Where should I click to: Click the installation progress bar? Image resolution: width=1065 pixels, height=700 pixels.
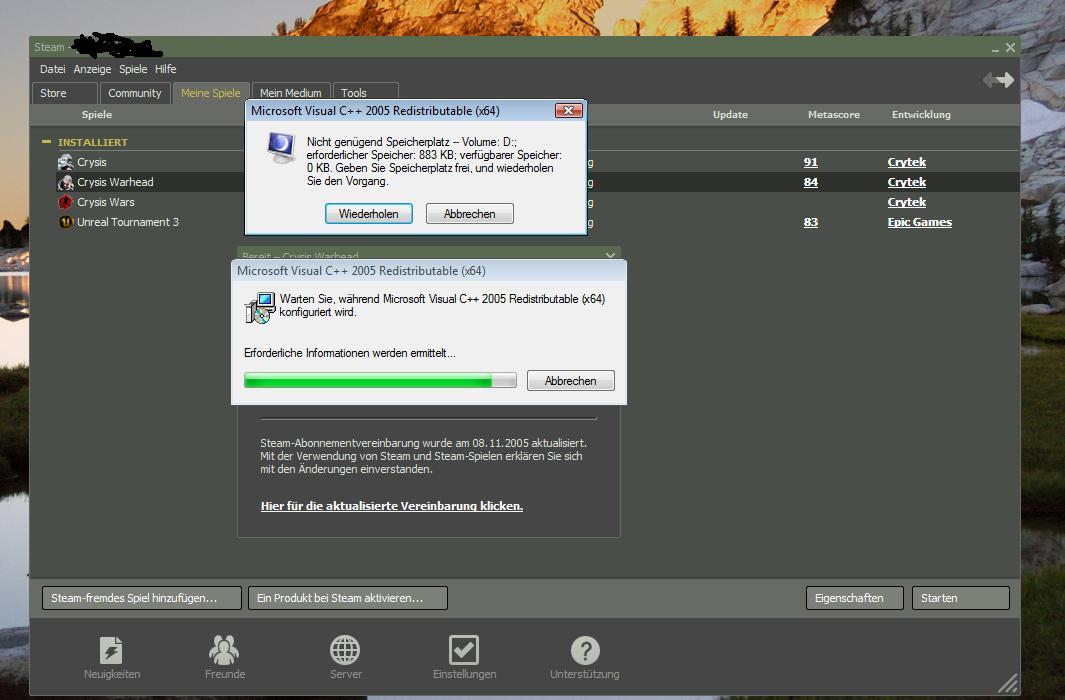380,380
